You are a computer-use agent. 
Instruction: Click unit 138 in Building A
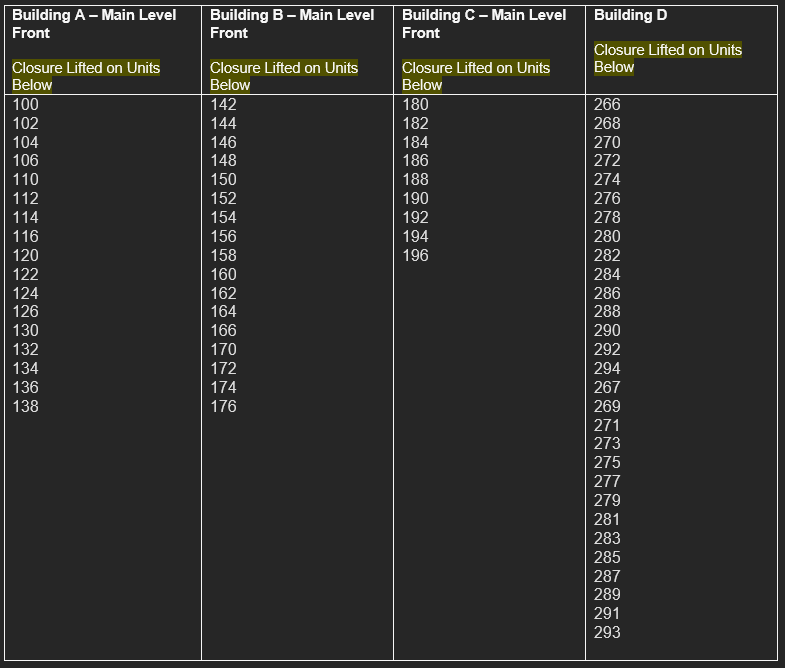coord(25,406)
